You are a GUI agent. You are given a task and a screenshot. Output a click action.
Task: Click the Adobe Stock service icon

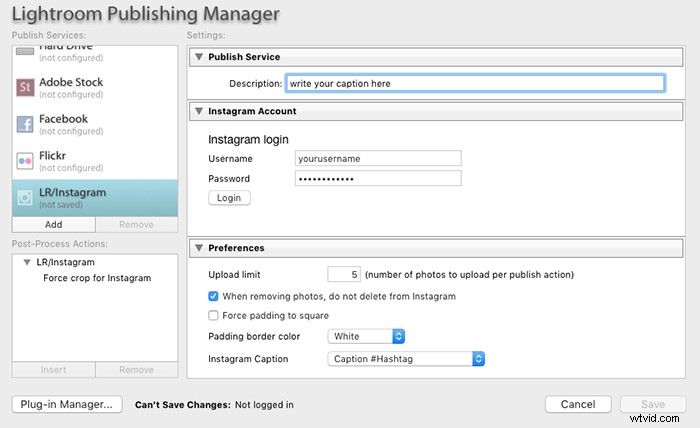[x=25, y=89]
